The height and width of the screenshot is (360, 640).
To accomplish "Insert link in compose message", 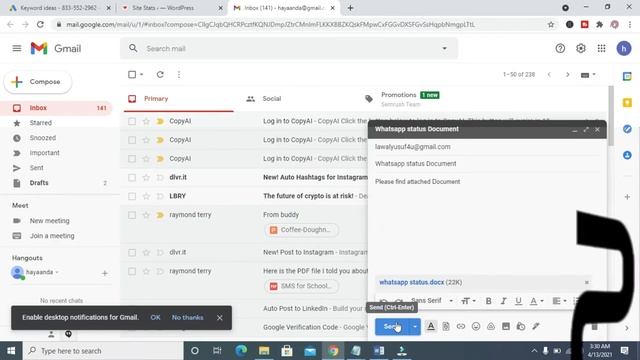I will click(x=461, y=326).
